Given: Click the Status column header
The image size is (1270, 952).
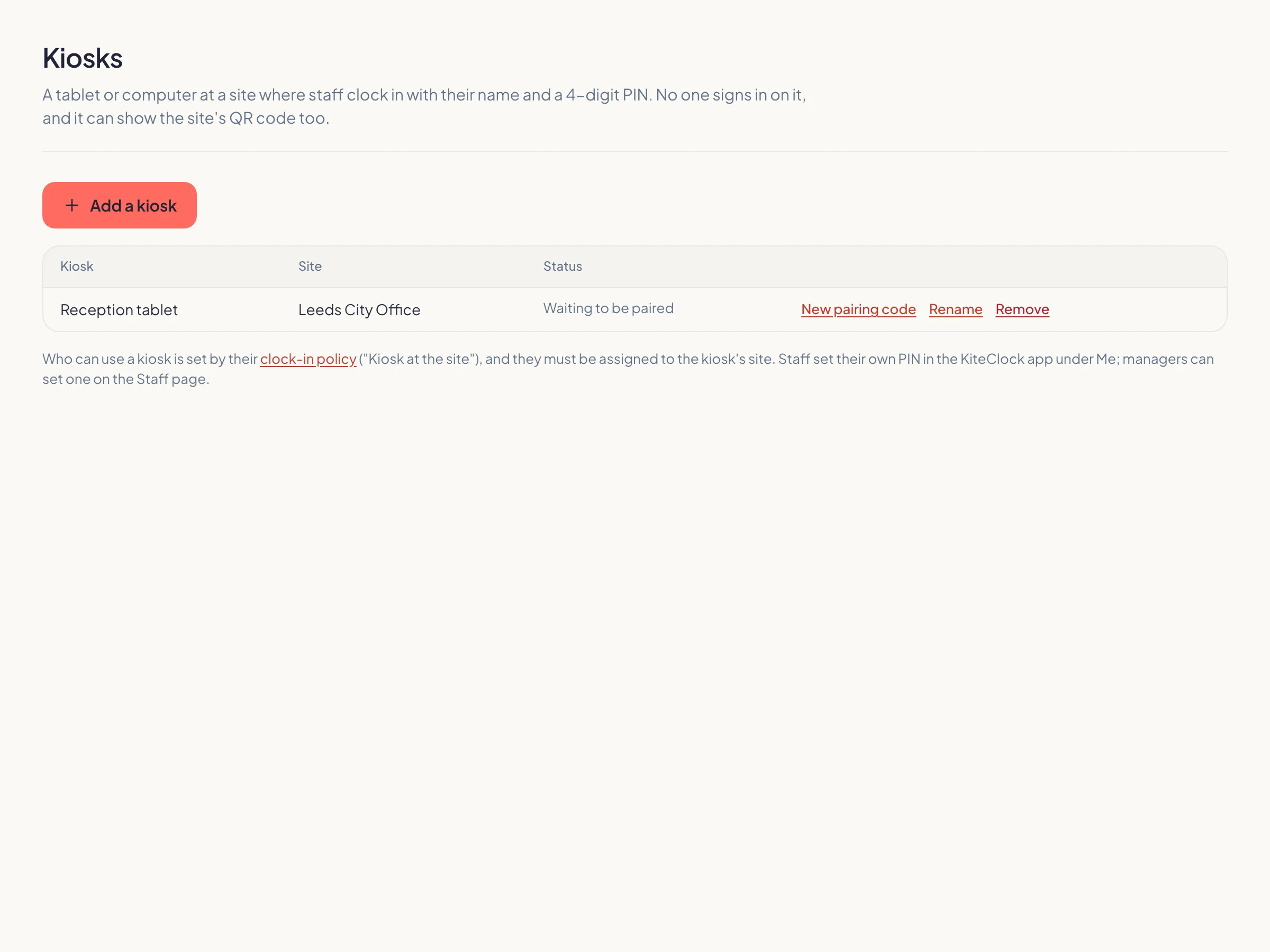Looking at the screenshot, I should click(x=563, y=266).
